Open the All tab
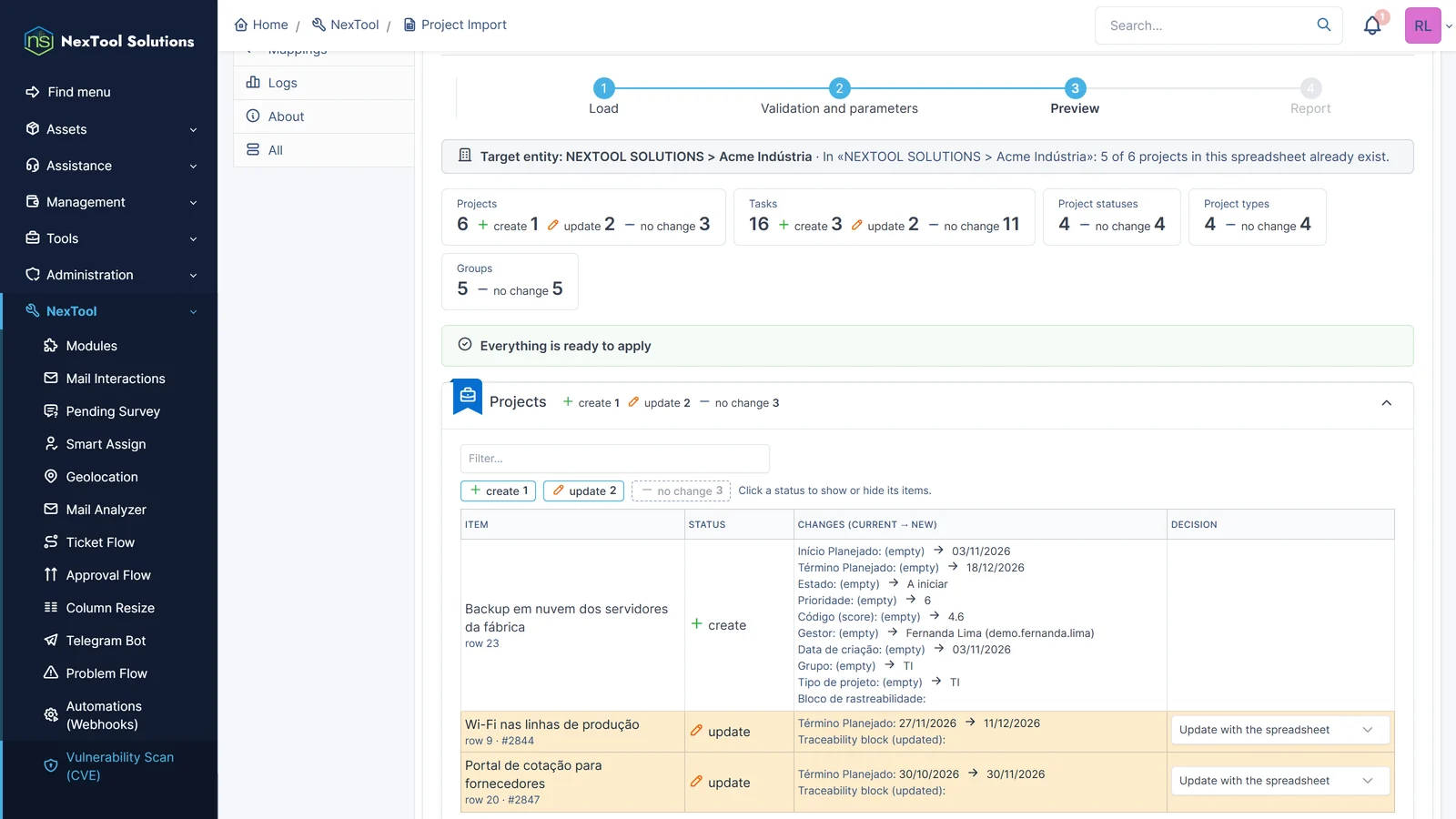Image resolution: width=1456 pixels, height=819 pixels. coord(324,150)
